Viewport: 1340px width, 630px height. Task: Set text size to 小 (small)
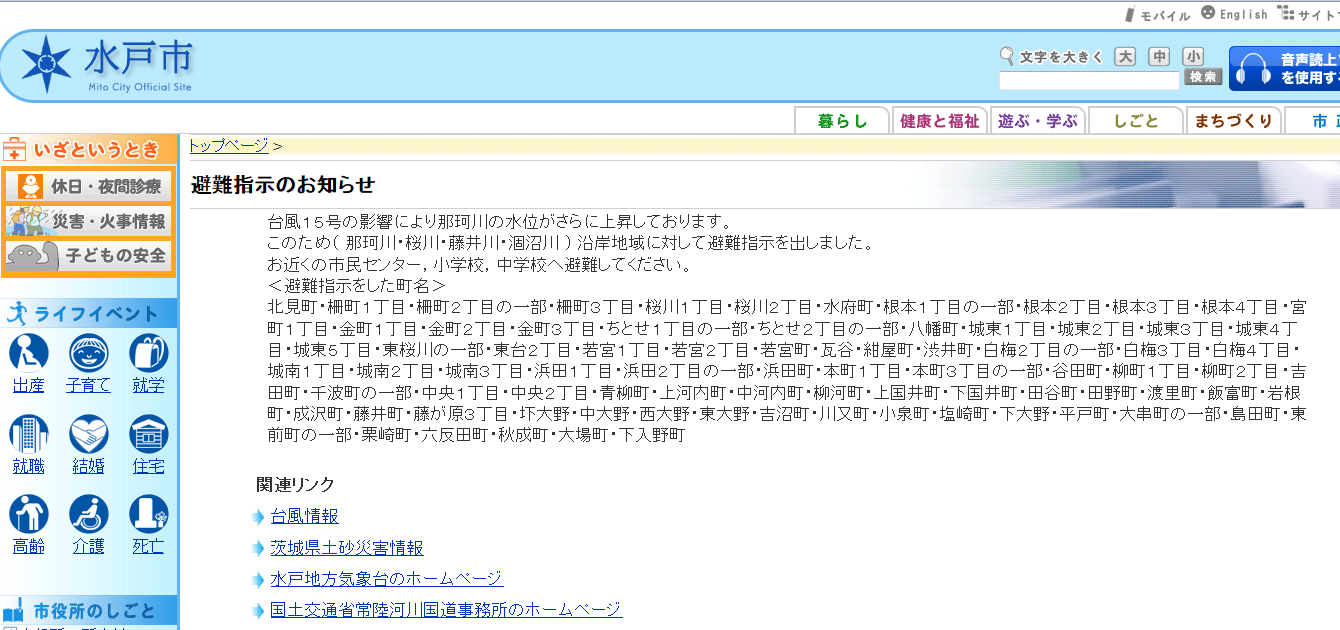tap(1192, 57)
